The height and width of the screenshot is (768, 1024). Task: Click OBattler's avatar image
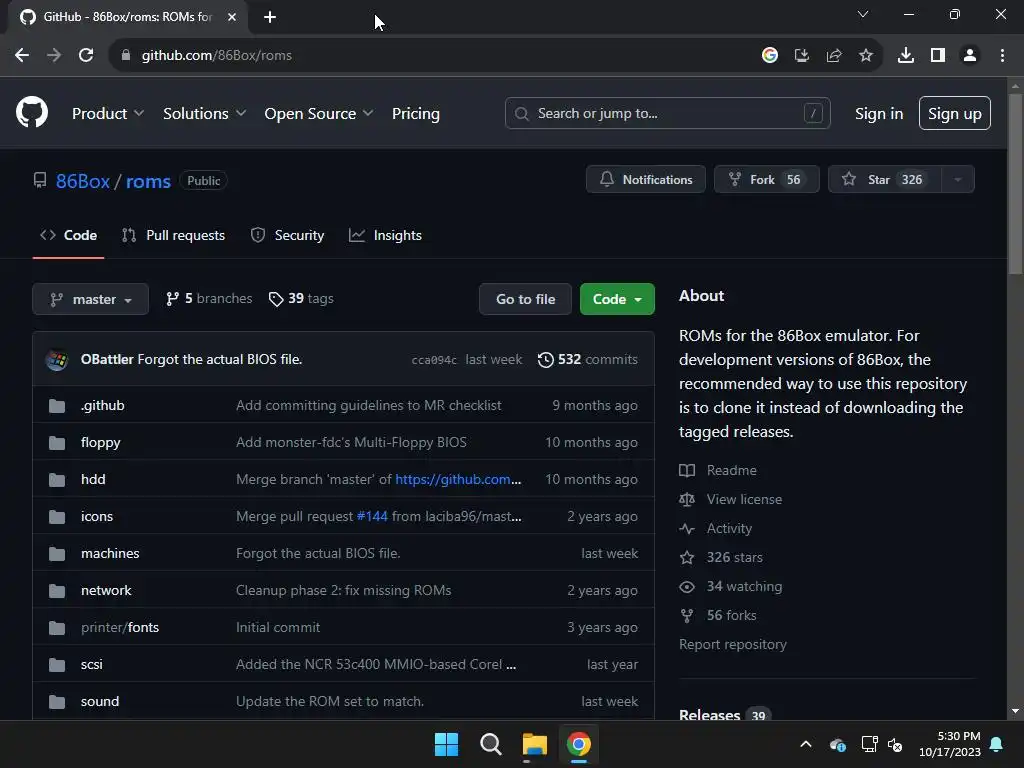pyautogui.click(x=57, y=359)
